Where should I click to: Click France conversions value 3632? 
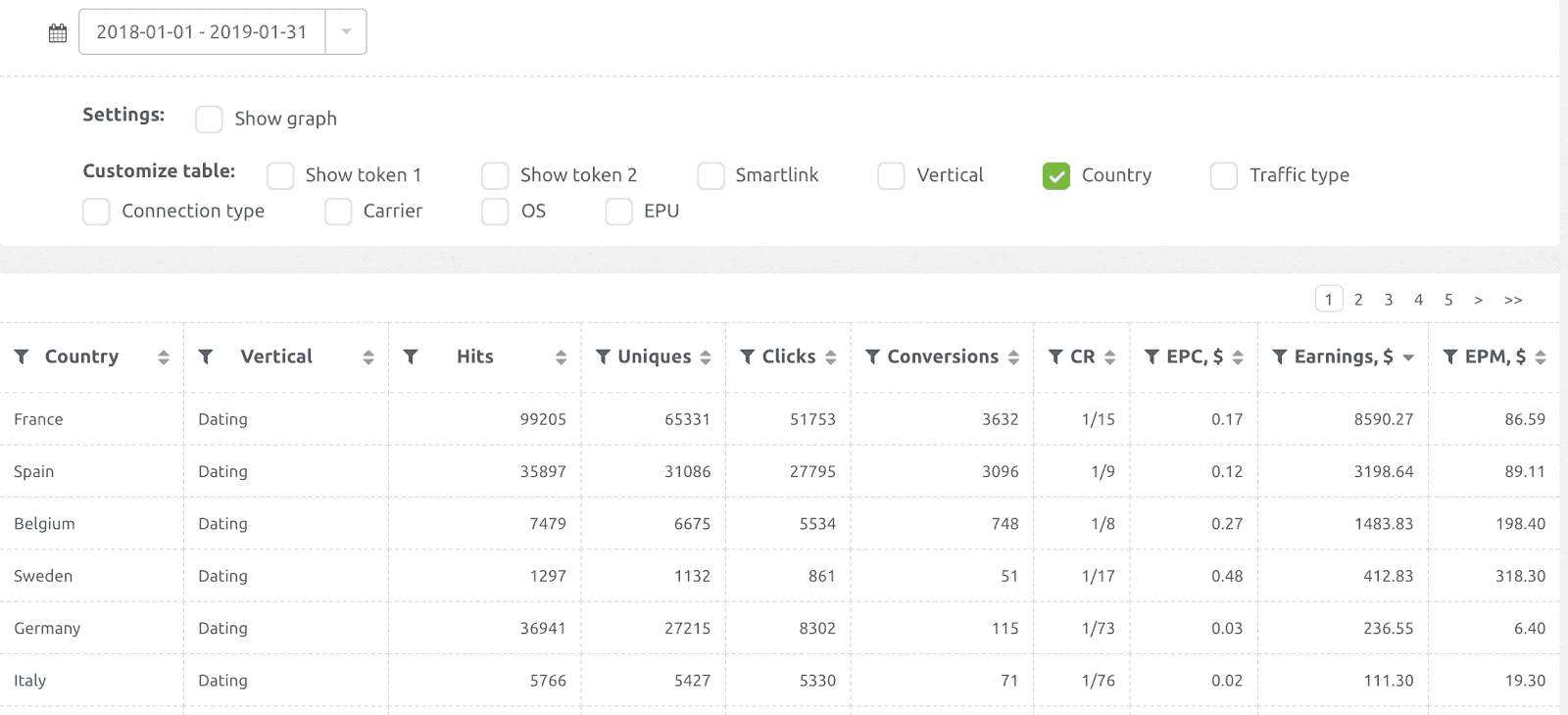1001,419
